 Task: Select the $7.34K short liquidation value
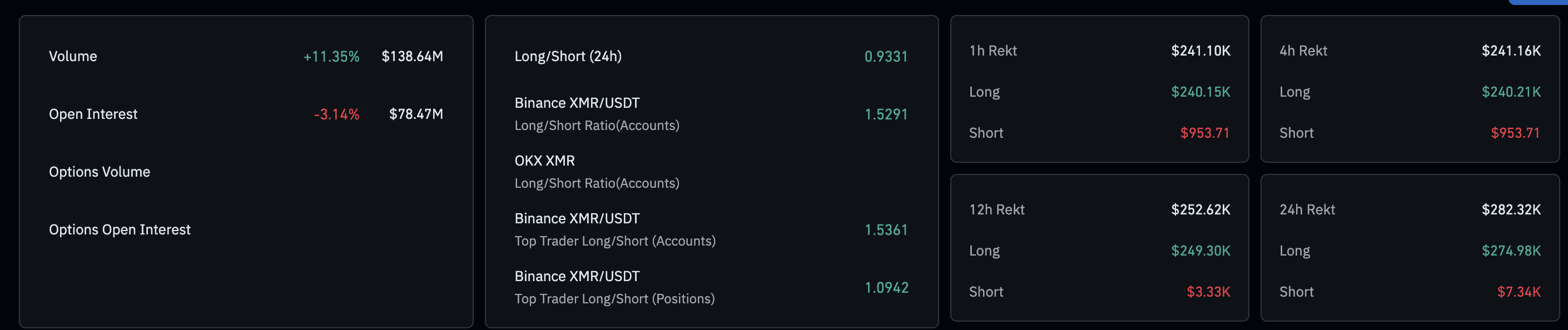(x=1519, y=292)
